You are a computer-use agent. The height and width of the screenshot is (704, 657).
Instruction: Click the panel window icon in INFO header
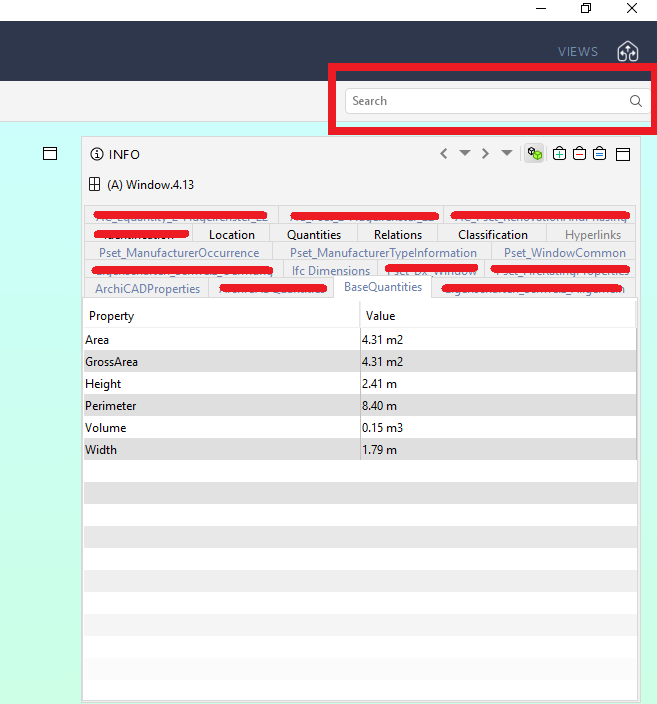[623, 154]
